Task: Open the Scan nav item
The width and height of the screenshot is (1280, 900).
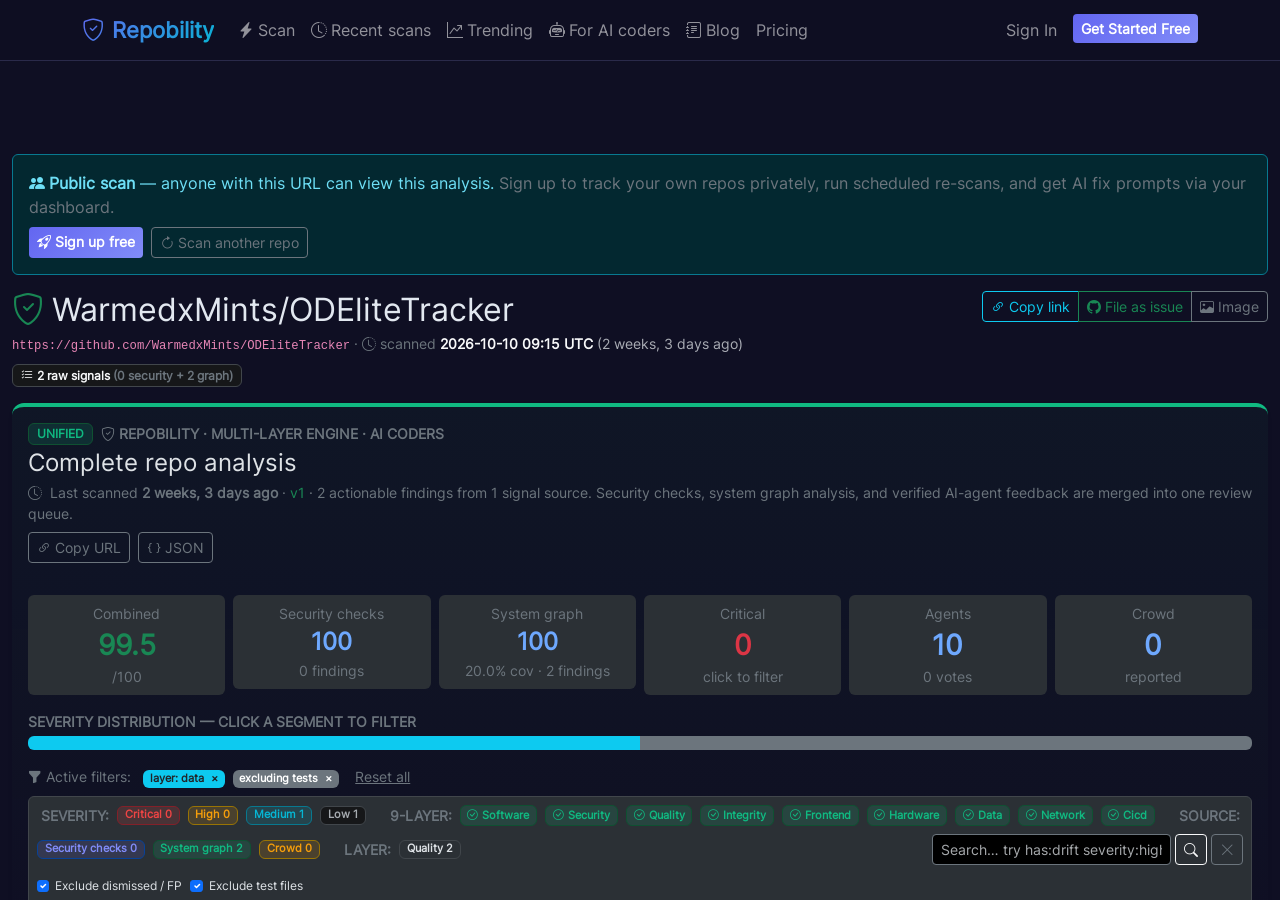Action: point(267,30)
